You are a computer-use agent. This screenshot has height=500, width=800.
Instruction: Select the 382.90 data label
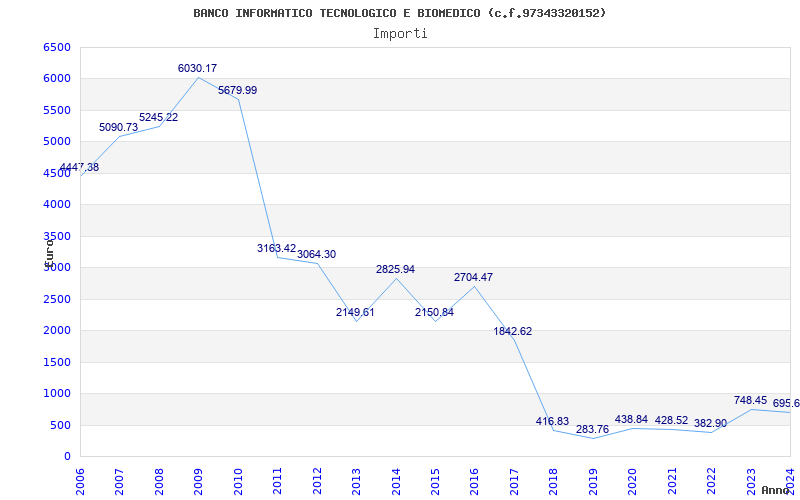point(710,423)
